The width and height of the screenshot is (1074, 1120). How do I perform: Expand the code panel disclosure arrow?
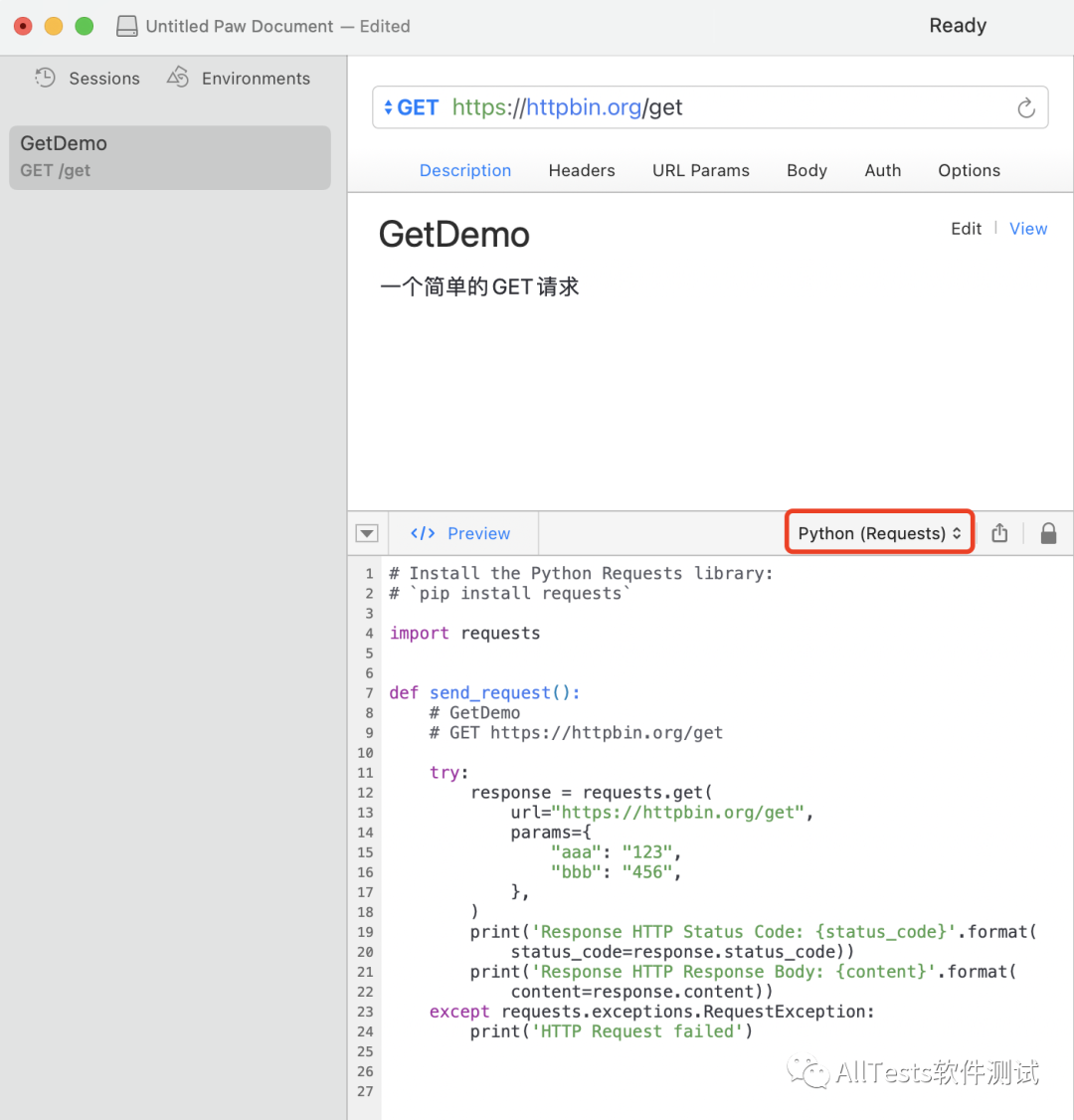pos(366,533)
